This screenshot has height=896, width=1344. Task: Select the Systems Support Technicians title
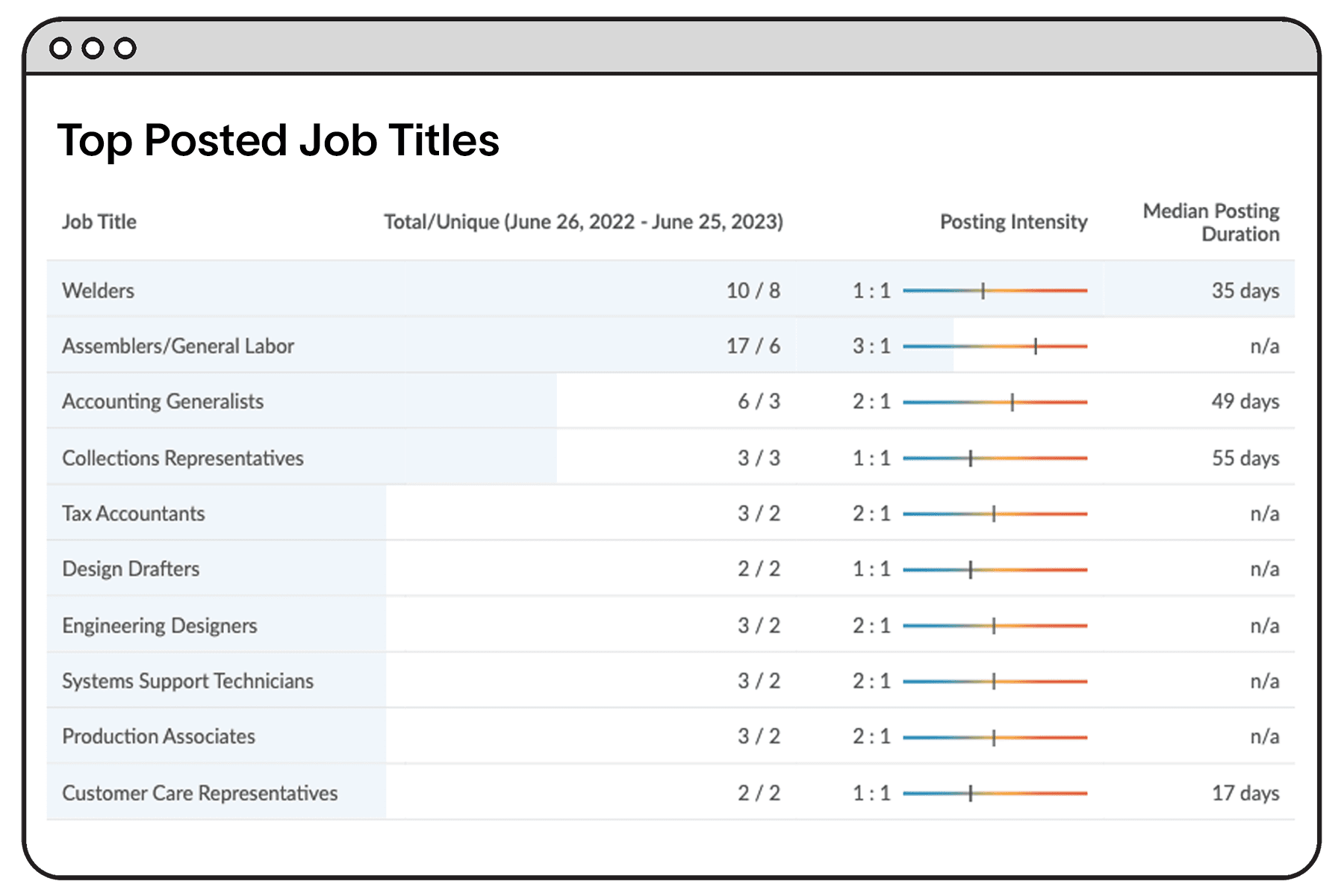187,681
